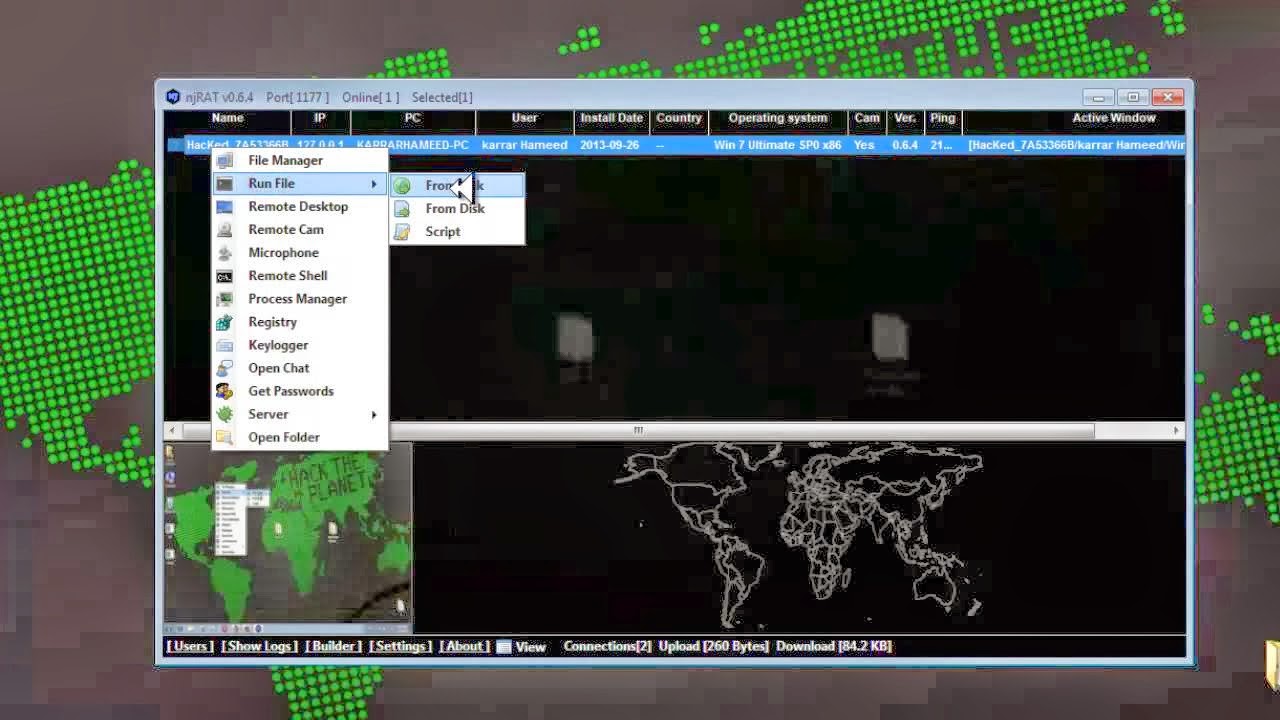Click the 'Upload [260 Bytes]' status text
Viewport: 1280px width, 720px height.
[x=713, y=646]
